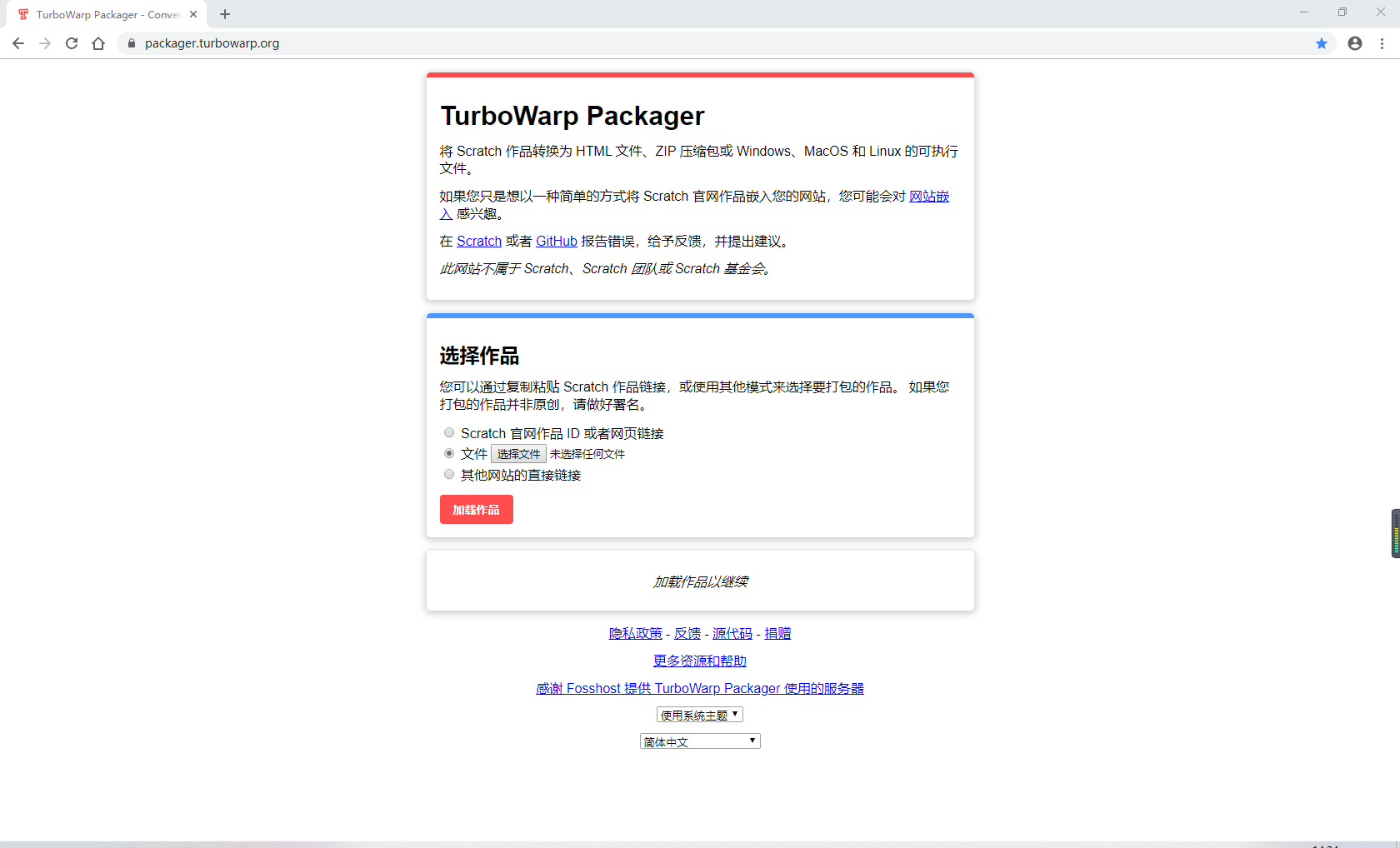View site info via the padlock icon
The width and height of the screenshot is (1400, 848).
coord(131,43)
